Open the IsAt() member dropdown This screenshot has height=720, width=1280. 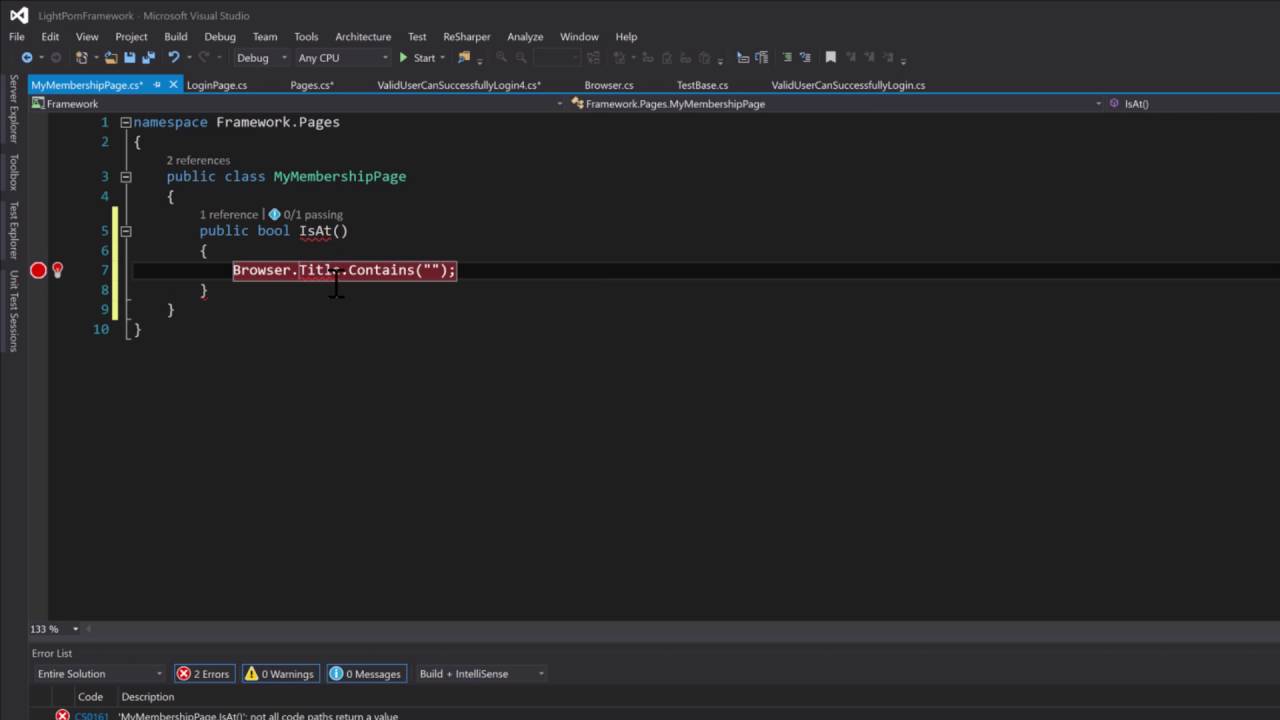pos(1137,104)
